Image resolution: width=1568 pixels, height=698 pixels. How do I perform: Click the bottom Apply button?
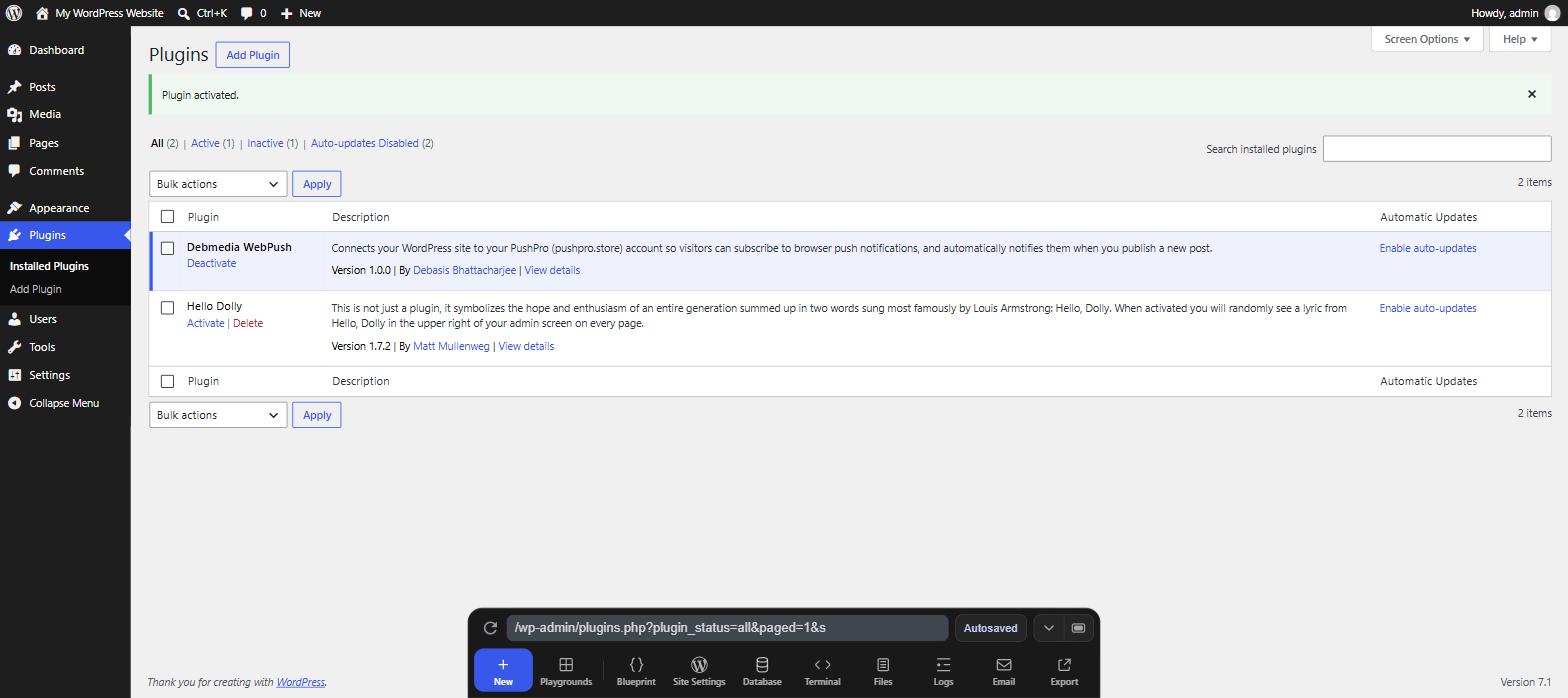tap(317, 415)
